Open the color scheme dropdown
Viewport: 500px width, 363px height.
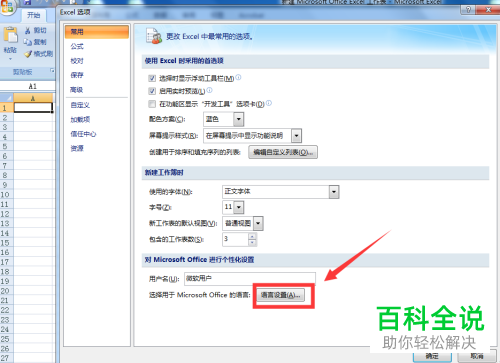pyautogui.click(x=238, y=119)
